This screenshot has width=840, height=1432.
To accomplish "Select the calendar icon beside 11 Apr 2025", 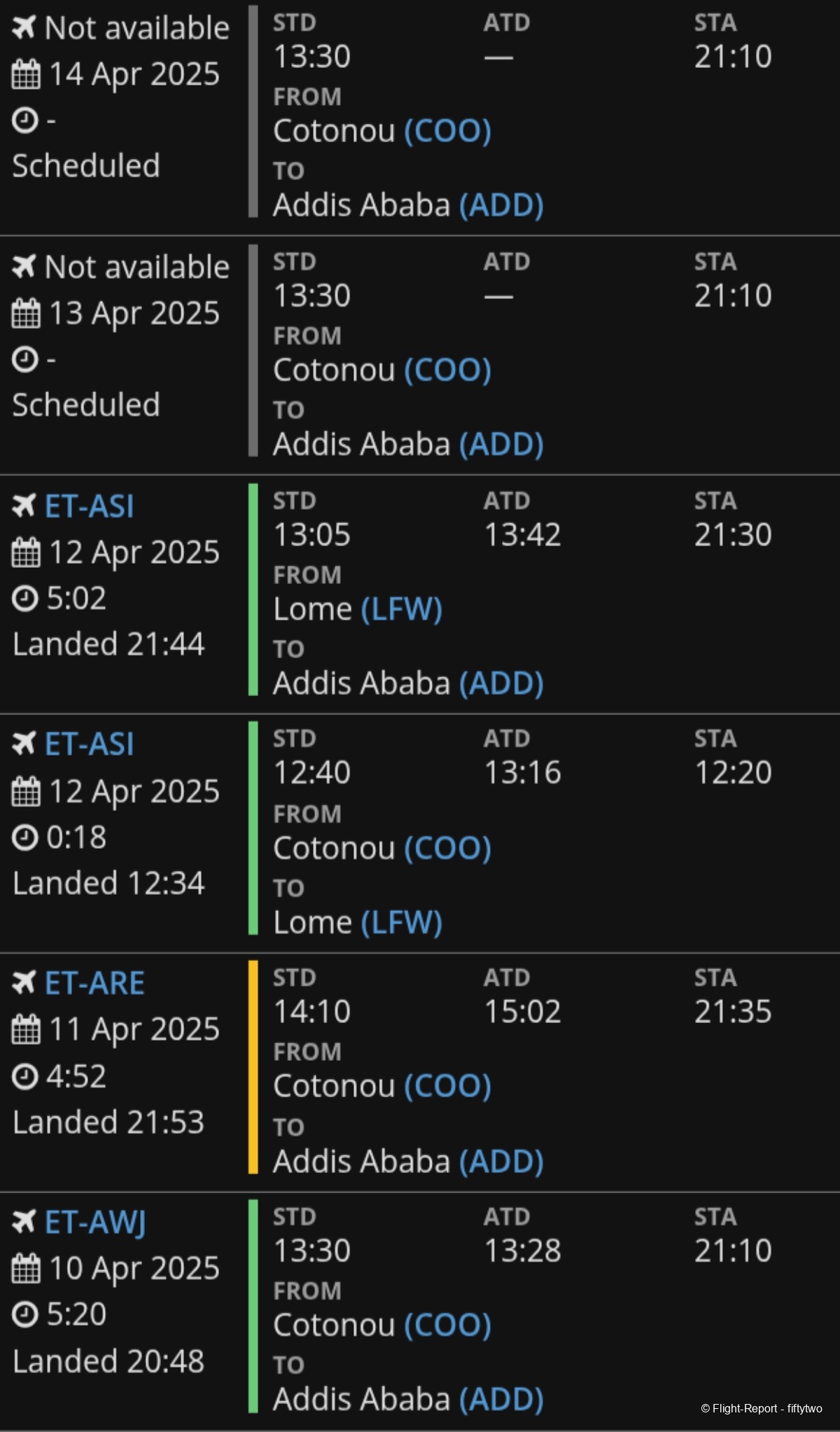I will point(26,1030).
